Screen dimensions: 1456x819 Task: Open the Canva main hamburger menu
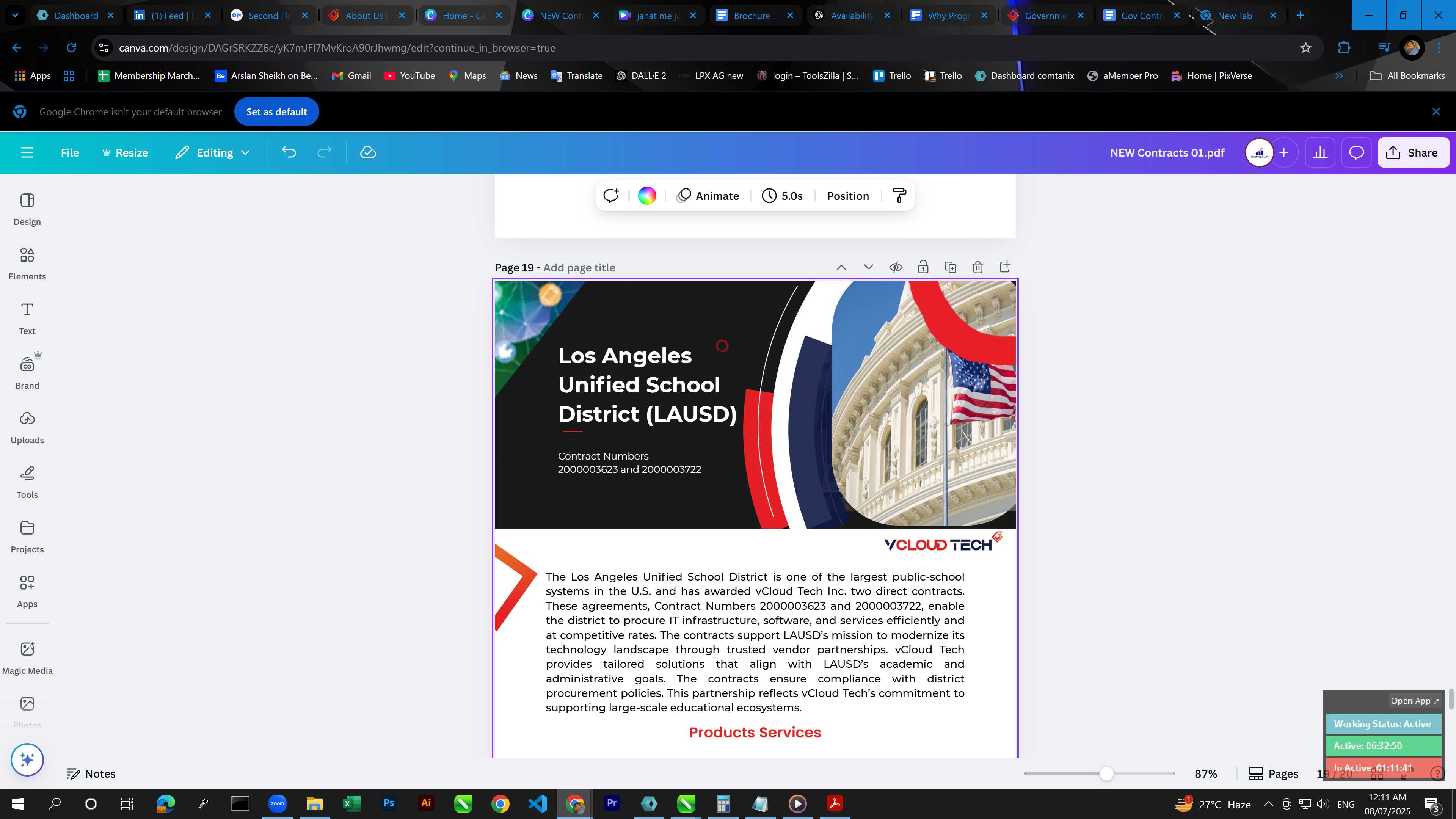[27, 152]
